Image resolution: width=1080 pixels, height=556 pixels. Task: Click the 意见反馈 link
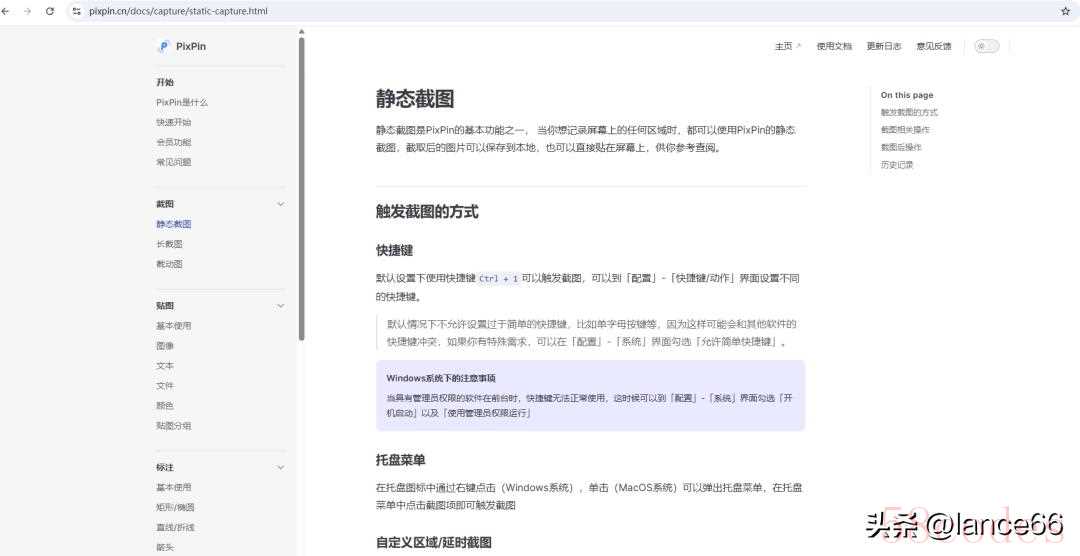pyautogui.click(x=933, y=46)
